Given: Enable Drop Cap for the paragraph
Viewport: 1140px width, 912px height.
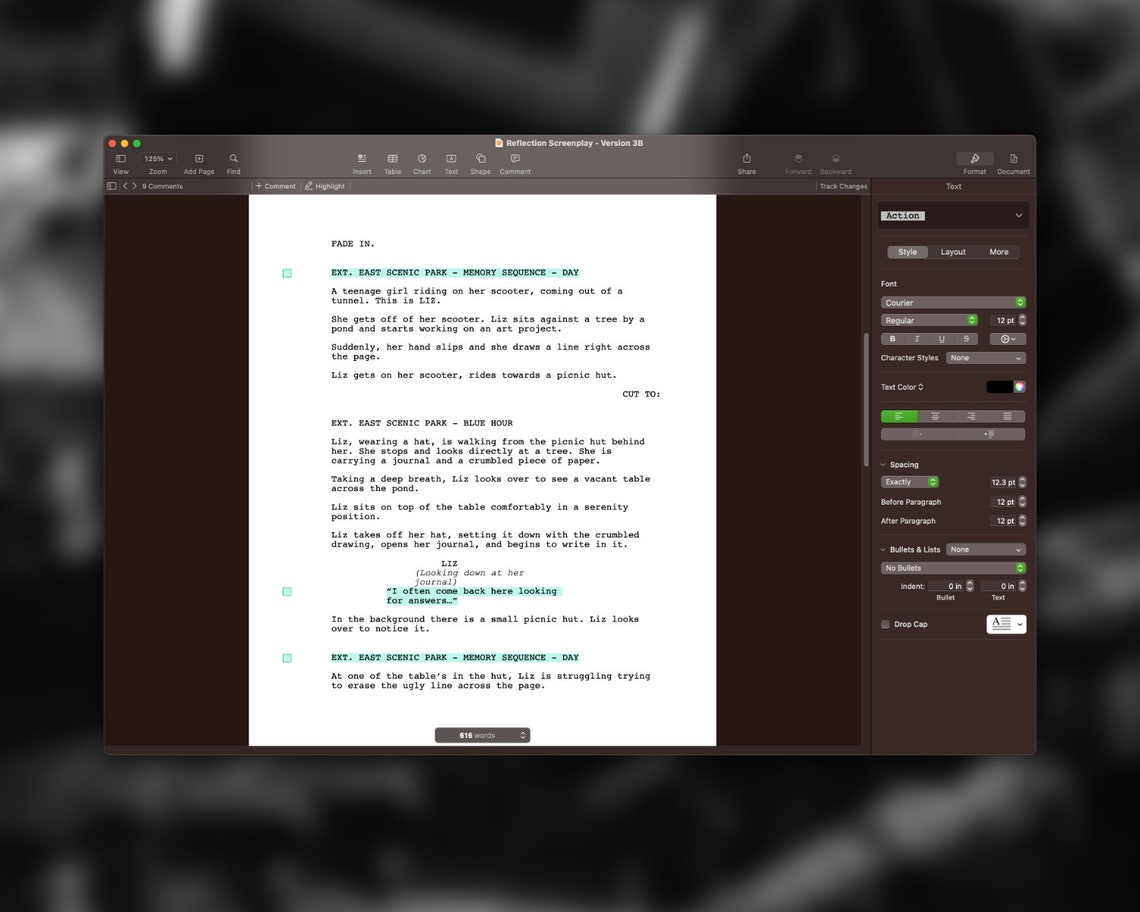Looking at the screenshot, I should pyautogui.click(x=885, y=624).
